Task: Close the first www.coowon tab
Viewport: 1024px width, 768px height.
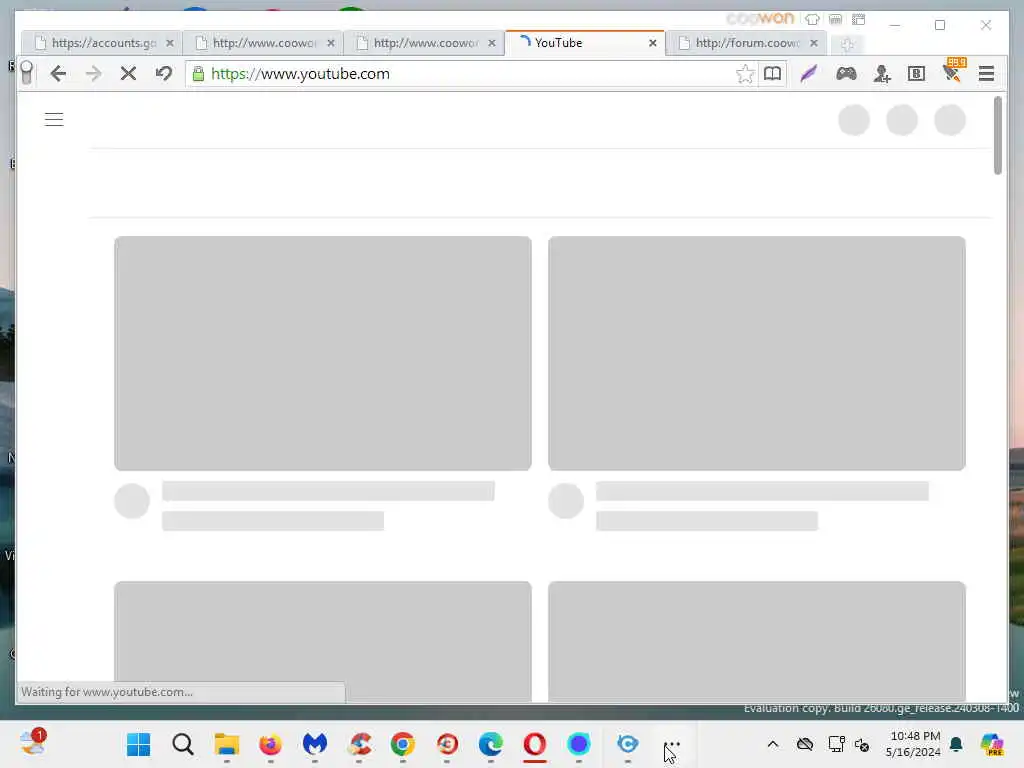Action: [331, 43]
